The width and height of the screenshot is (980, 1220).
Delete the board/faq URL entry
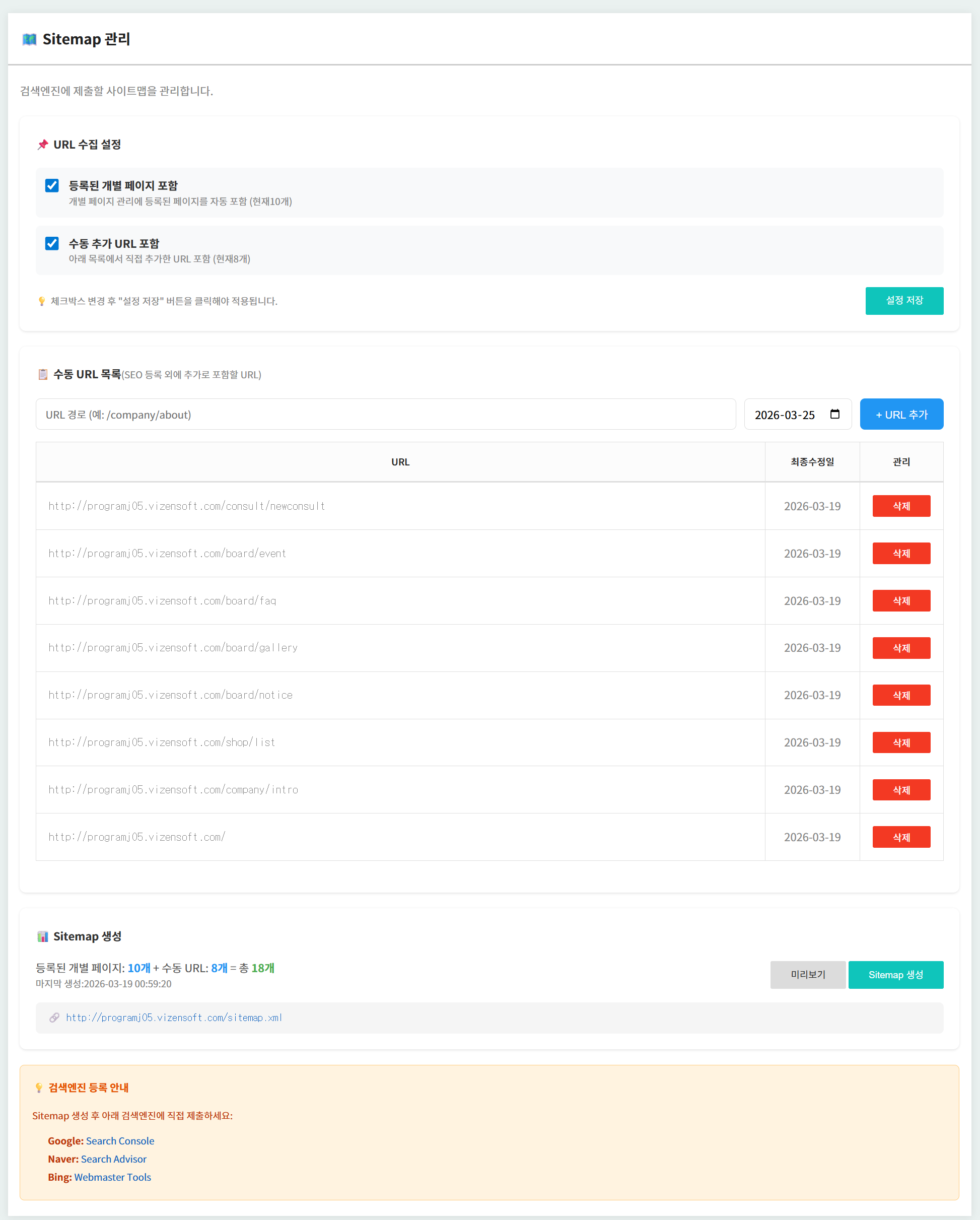(x=901, y=600)
